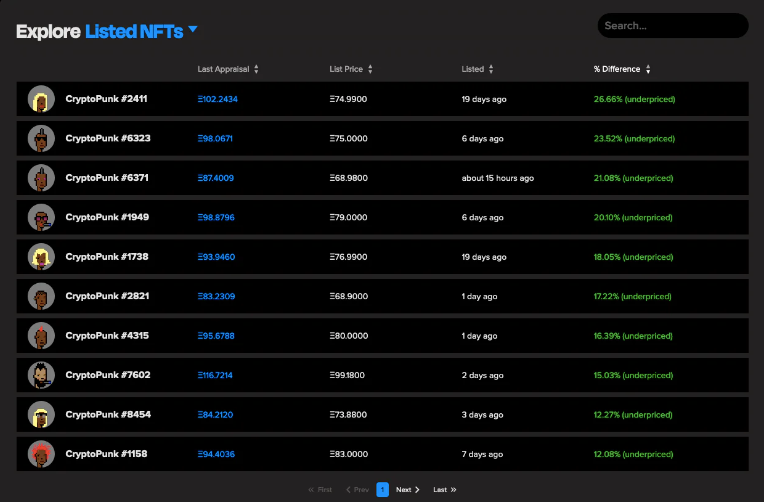Open appraisal value Ξ116.7214
Screen dimensions: 764x502
coord(215,375)
